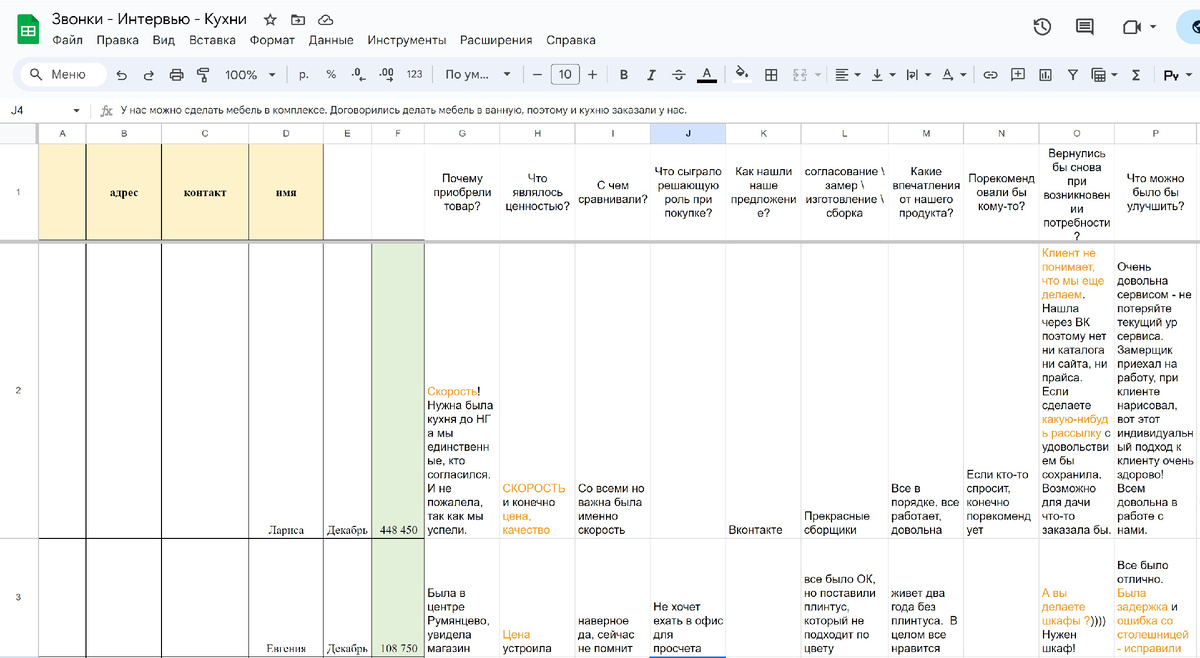The image size is (1200, 658).
Task: Star the document with the star icon
Action: [x=270, y=20]
